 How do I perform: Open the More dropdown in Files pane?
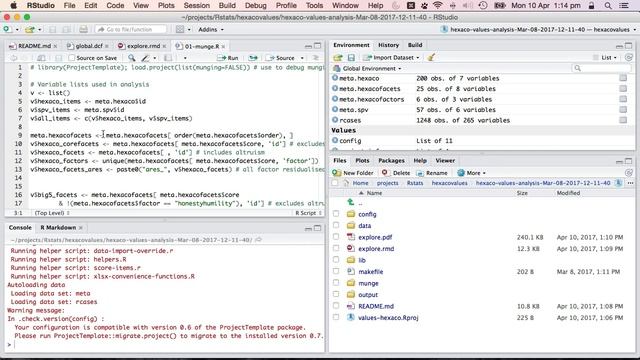tap(471, 173)
